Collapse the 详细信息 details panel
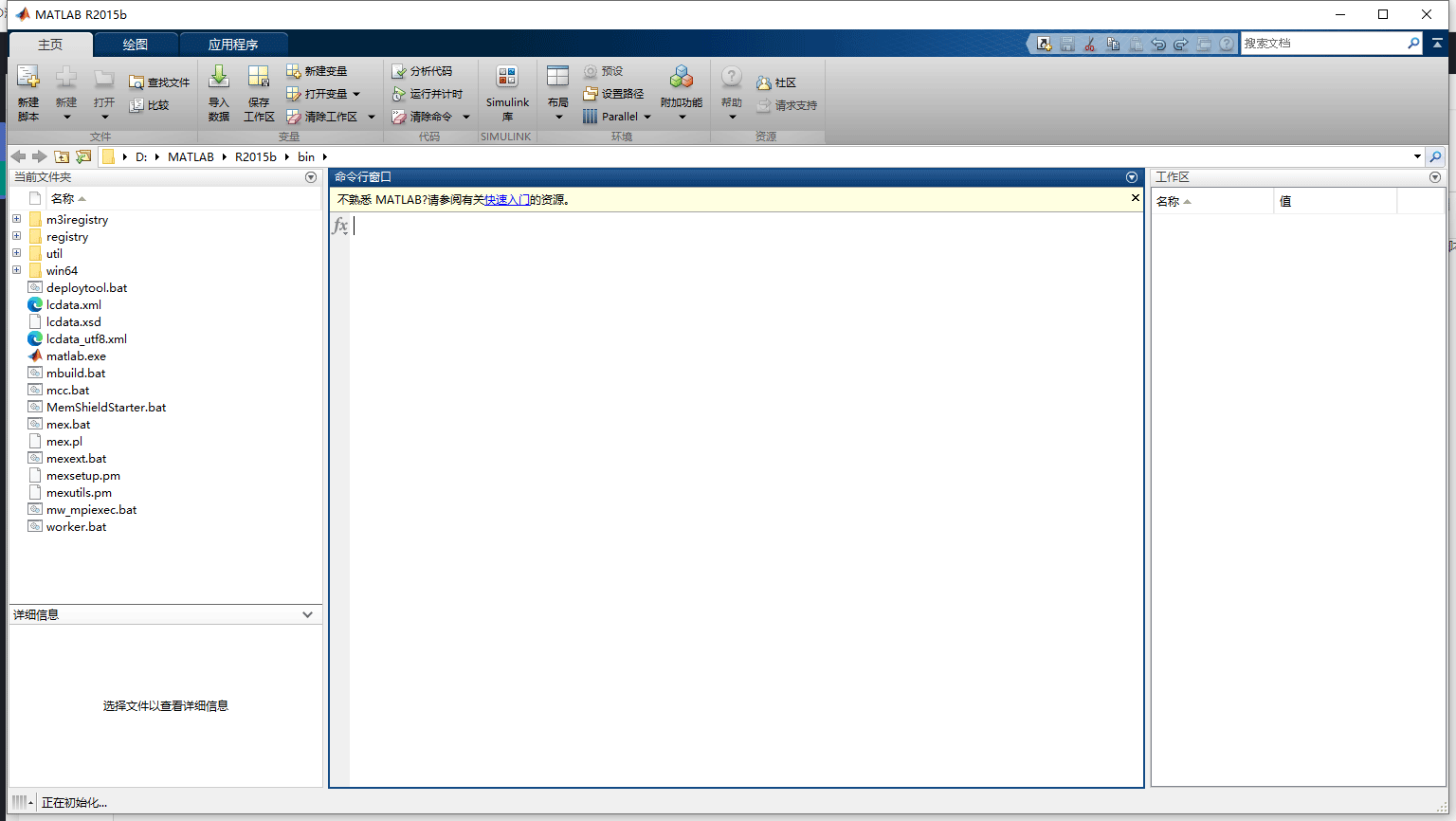The width and height of the screenshot is (1456, 821). (x=307, y=614)
